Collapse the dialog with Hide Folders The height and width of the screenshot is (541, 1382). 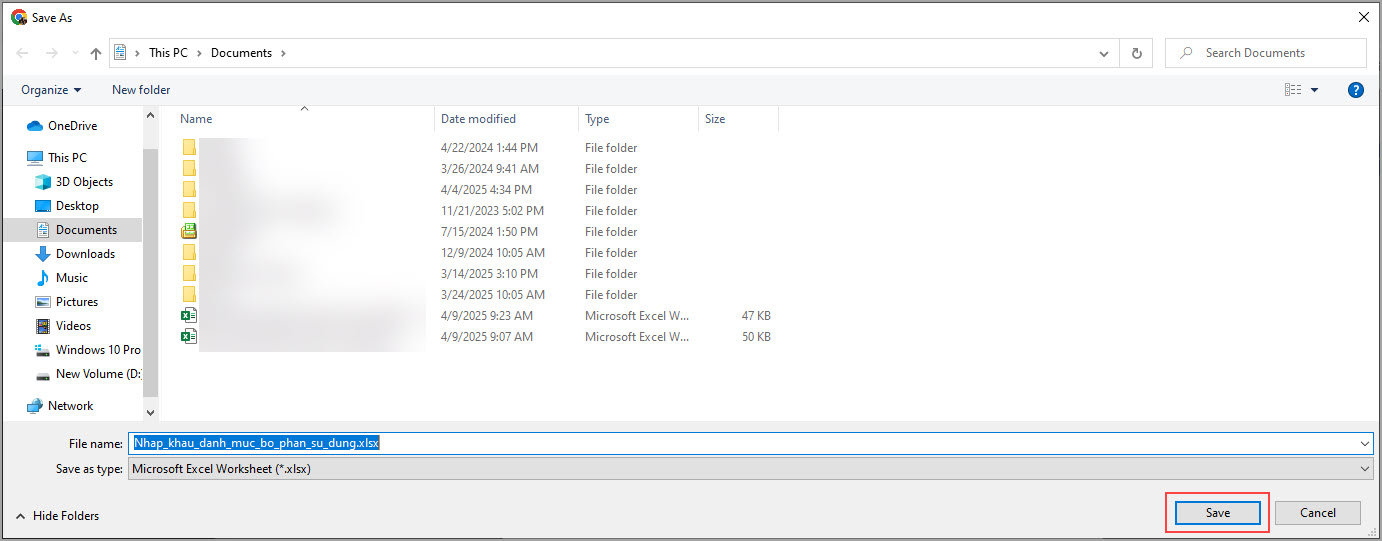pyautogui.click(x=58, y=516)
